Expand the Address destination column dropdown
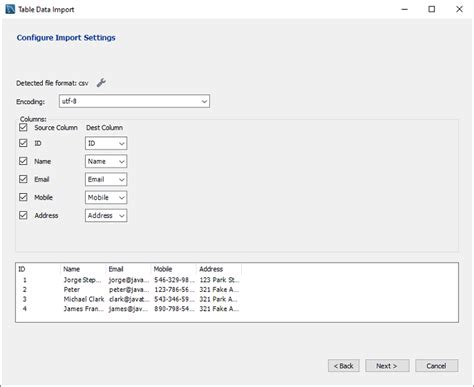The image size is (474, 387). click(x=106, y=215)
